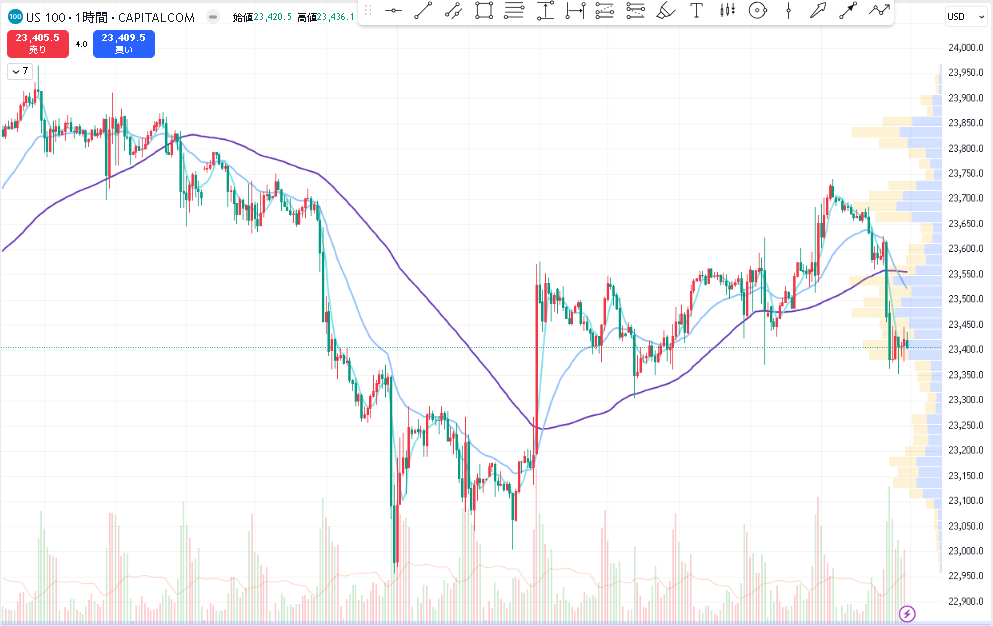Screen dimensions: 993x626
Task: Activate the highlighter brush tool
Action: pos(666,11)
